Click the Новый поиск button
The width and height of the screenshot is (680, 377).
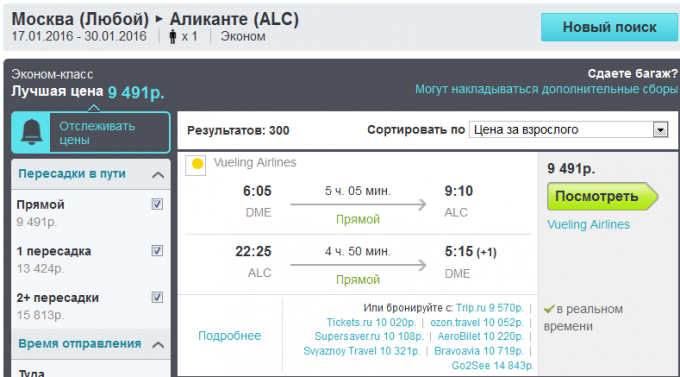609,27
